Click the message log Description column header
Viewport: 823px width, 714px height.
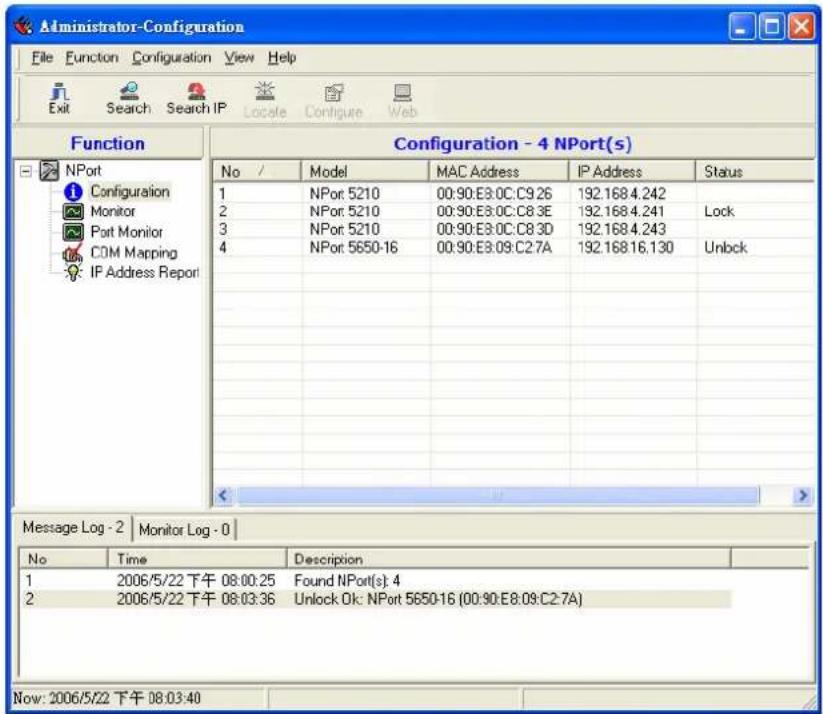tap(509, 559)
